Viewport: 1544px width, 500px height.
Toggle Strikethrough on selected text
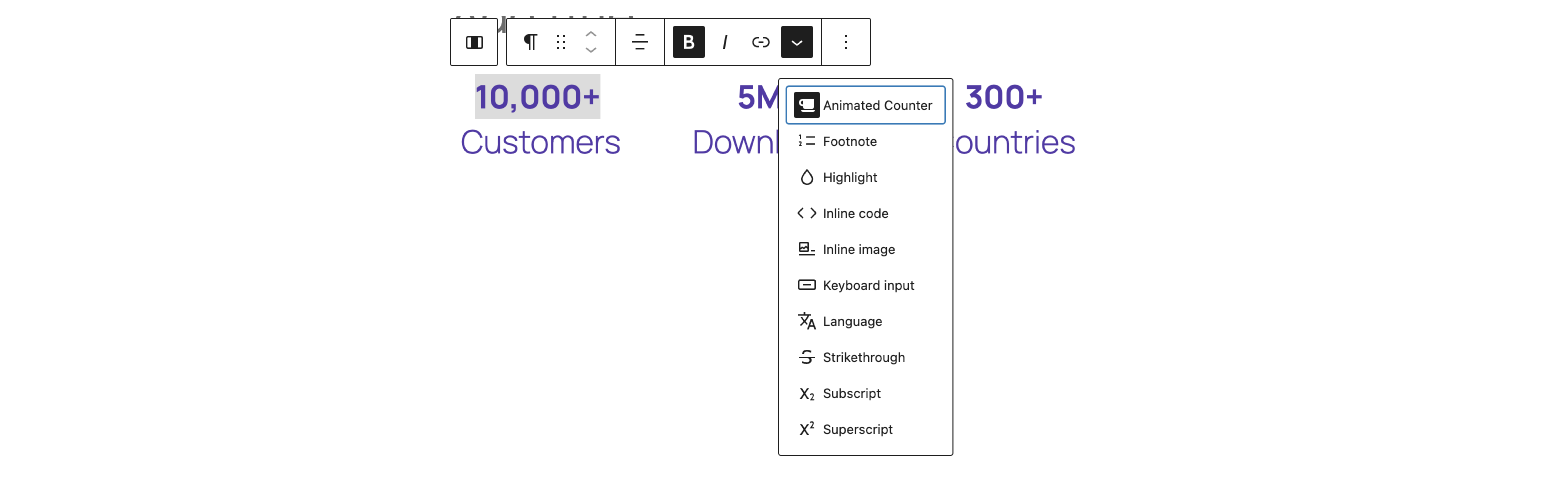coord(866,357)
